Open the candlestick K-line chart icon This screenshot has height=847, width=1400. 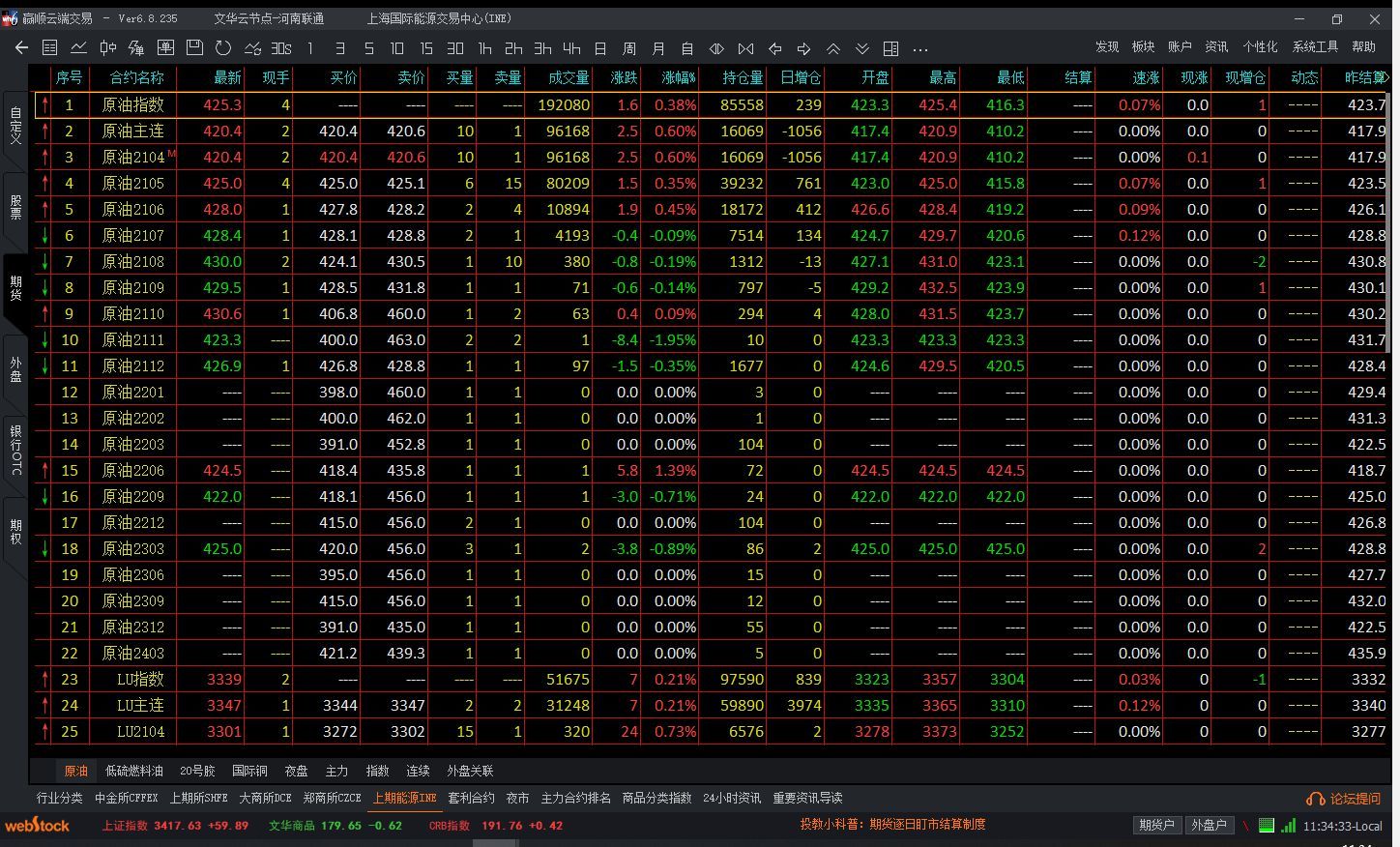click(107, 47)
